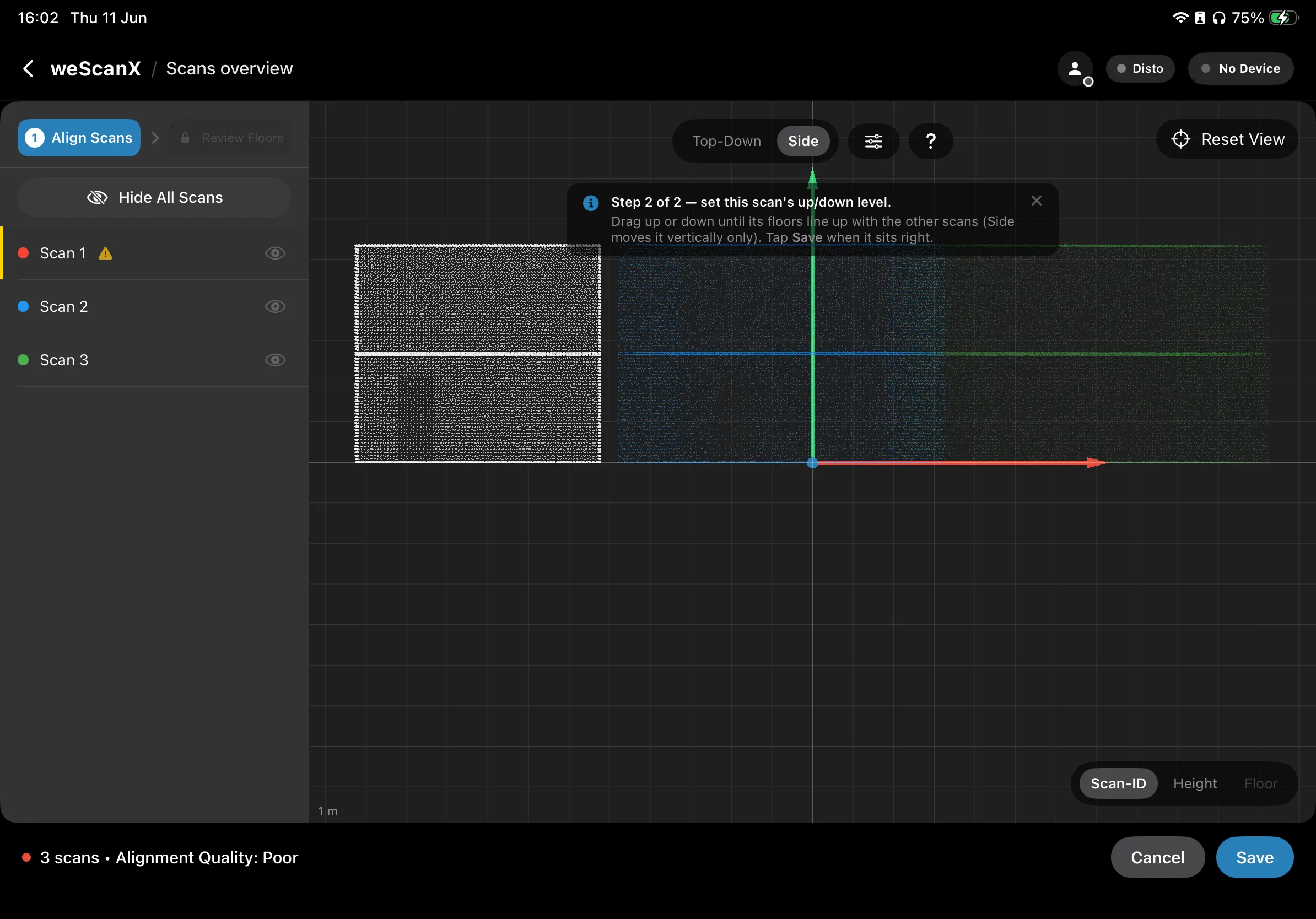Image resolution: width=1316 pixels, height=919 pixels.
Task: Click the blue origin handle of axes
Action: click(x=812, y=463)
